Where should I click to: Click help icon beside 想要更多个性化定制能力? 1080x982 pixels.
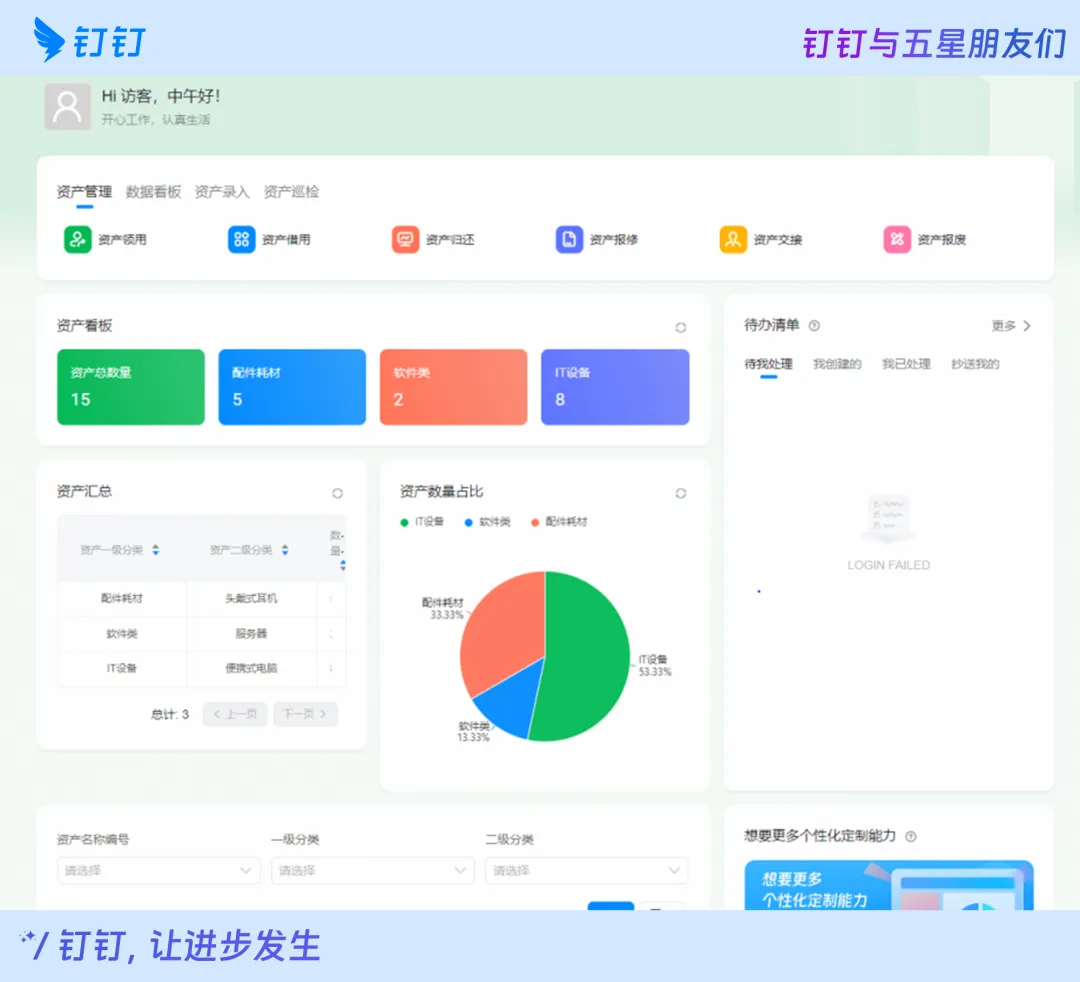(x=911, y=837)
